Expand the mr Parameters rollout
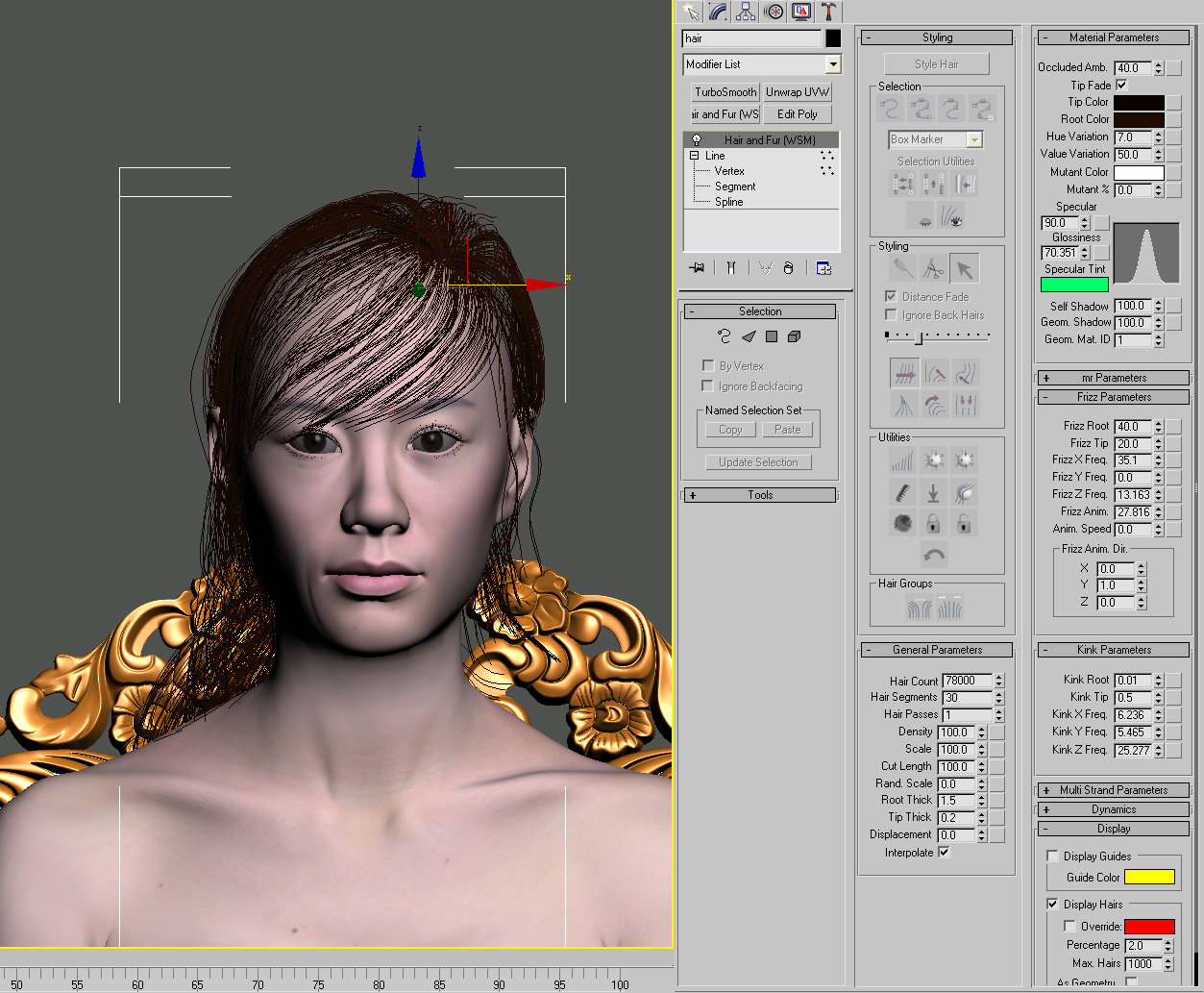This screenshot has width=1204, height=993. (x=1114, y=378)
